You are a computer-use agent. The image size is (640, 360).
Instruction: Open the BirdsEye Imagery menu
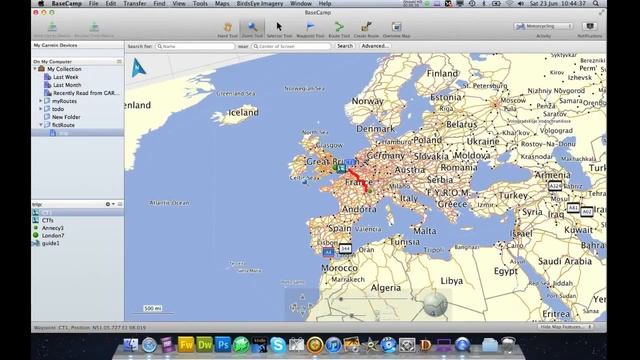[x=260, y=3]
